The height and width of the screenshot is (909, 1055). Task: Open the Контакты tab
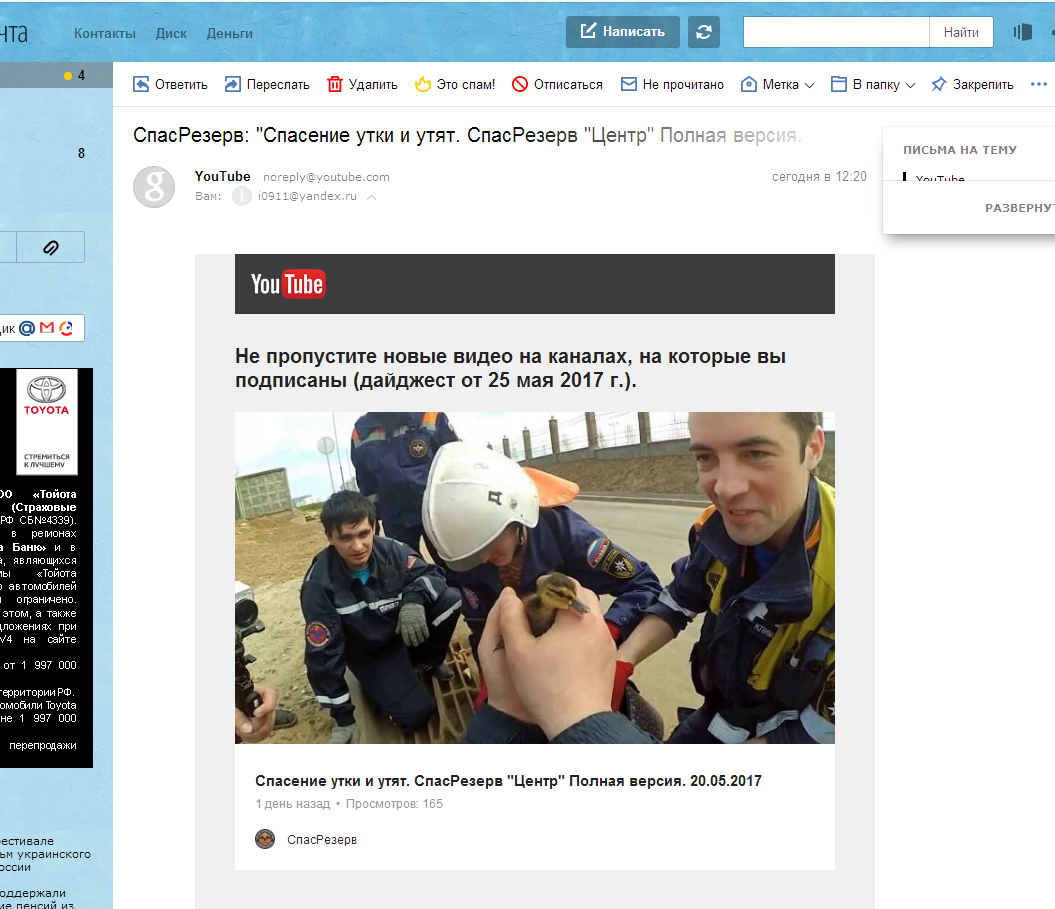click(104, 33)
